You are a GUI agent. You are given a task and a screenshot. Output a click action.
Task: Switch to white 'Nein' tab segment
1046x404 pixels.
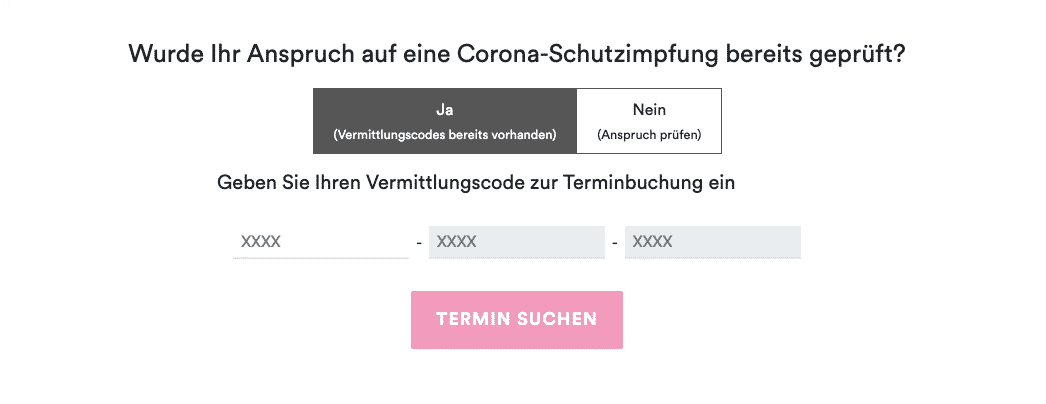[649, 121]
